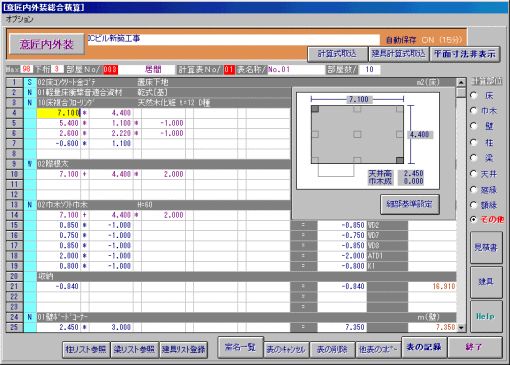Click the 7.100 width dimension on floor plan
The image size is (510, 365).
pyautogui.click(x=358, y=99)
